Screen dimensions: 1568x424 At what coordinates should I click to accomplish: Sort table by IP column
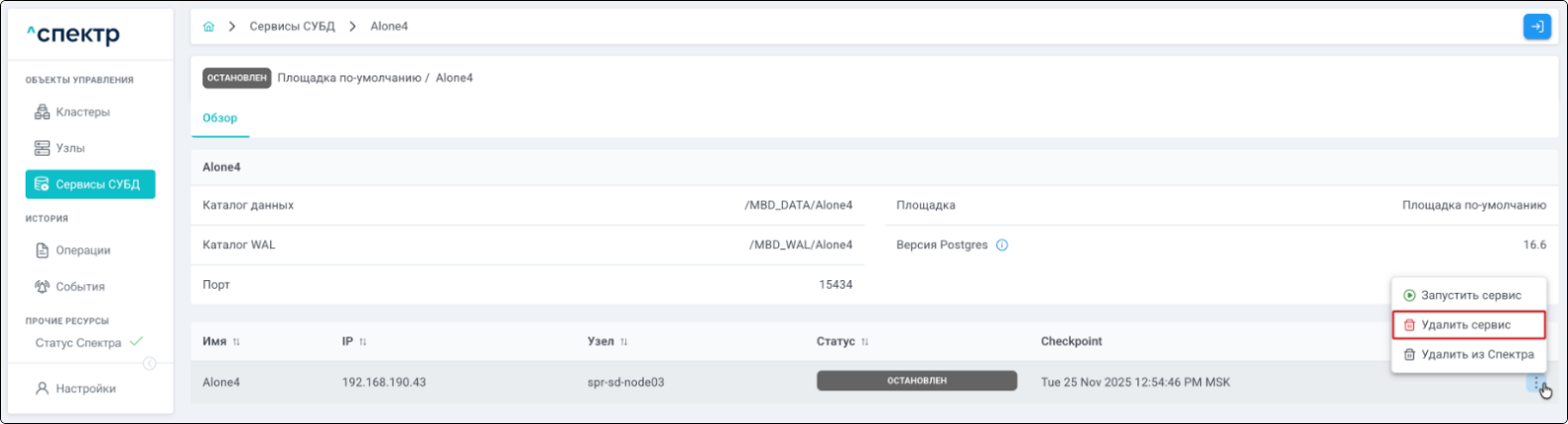point(362,342)
